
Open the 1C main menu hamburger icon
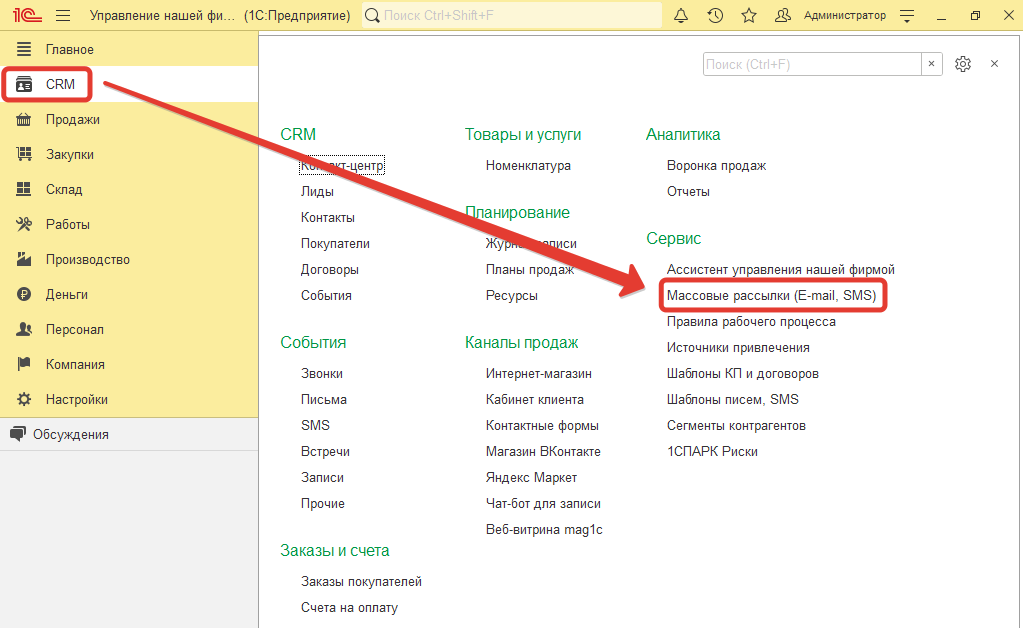coord(63,15)
